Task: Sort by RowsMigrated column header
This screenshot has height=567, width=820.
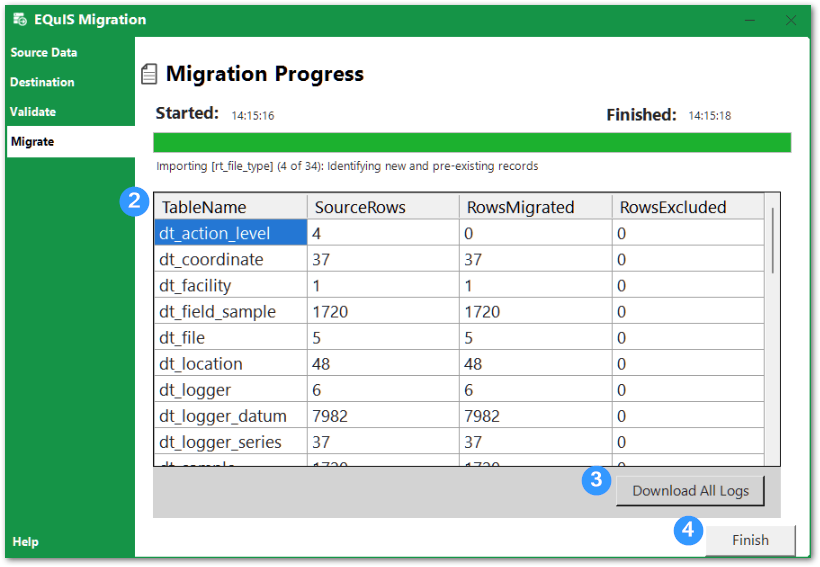Action: tap(536, 207)
